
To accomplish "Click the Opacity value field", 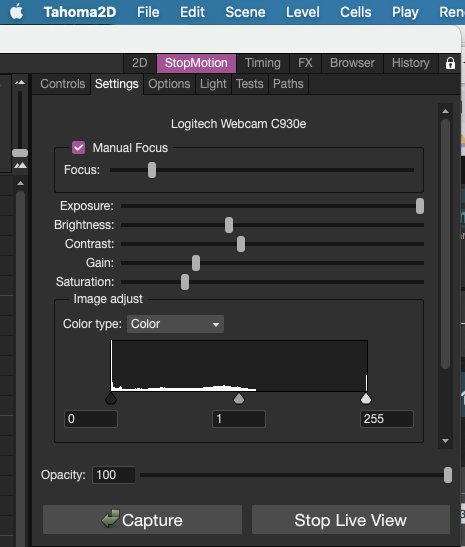I will click(114, 475).
